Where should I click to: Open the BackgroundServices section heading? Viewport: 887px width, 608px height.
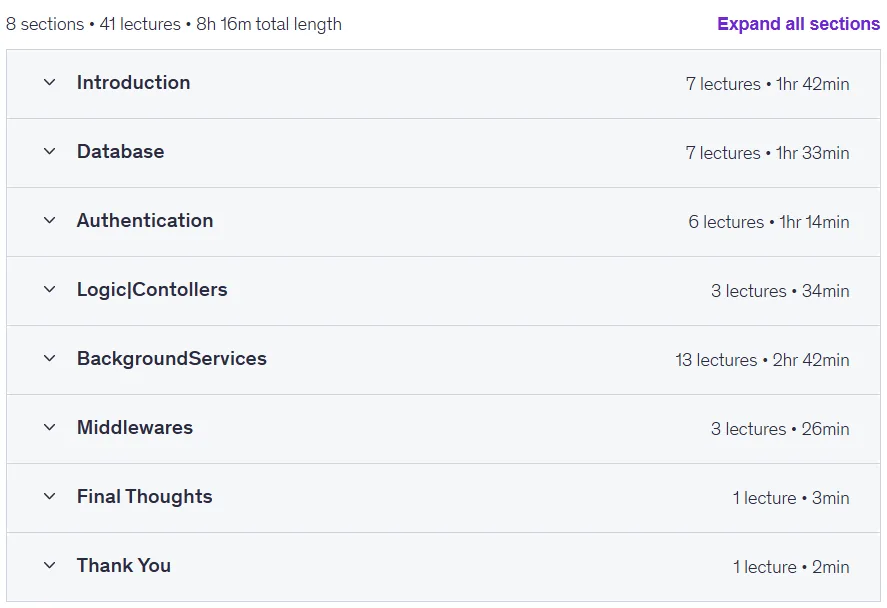(x=172, y=359)
